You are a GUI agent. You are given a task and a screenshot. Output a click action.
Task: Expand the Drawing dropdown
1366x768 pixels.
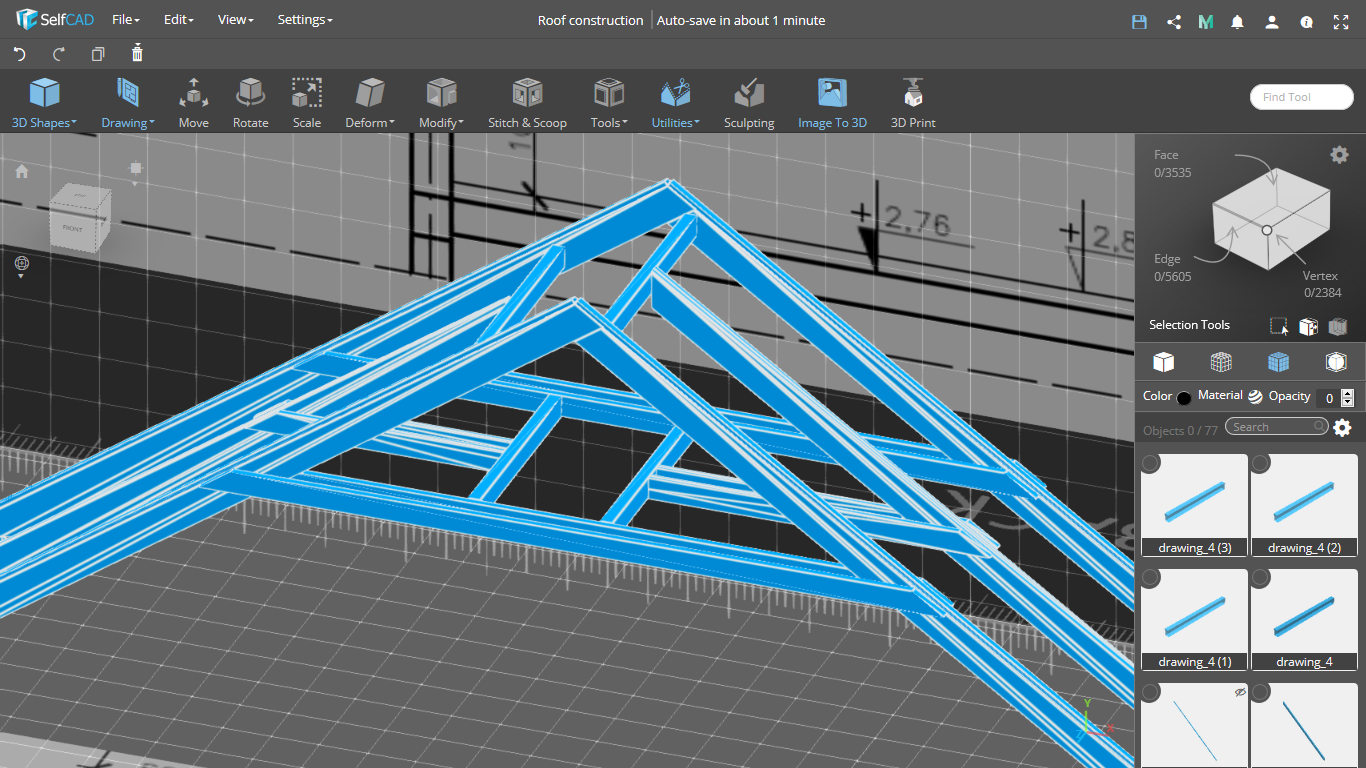coord(127,104)
